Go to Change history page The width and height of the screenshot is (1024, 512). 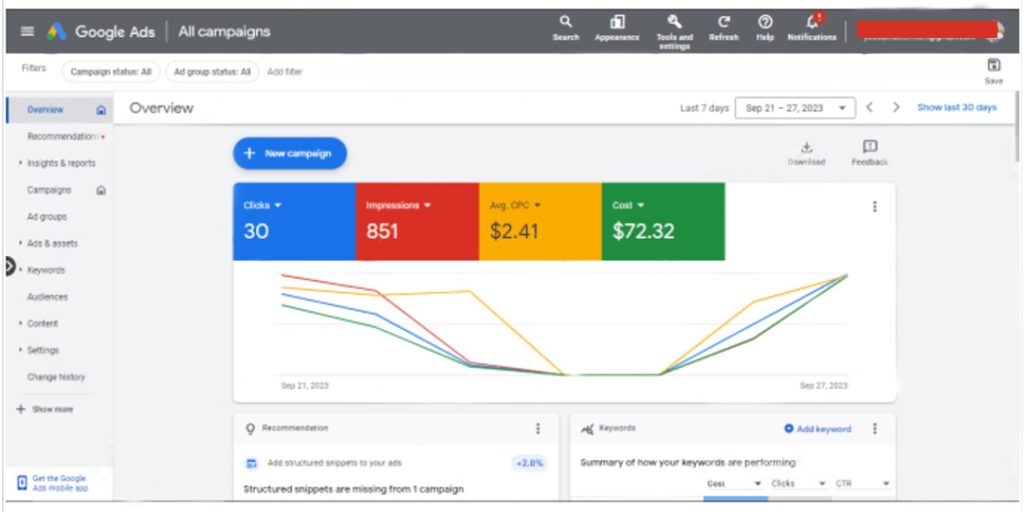(x=56, y=377)
